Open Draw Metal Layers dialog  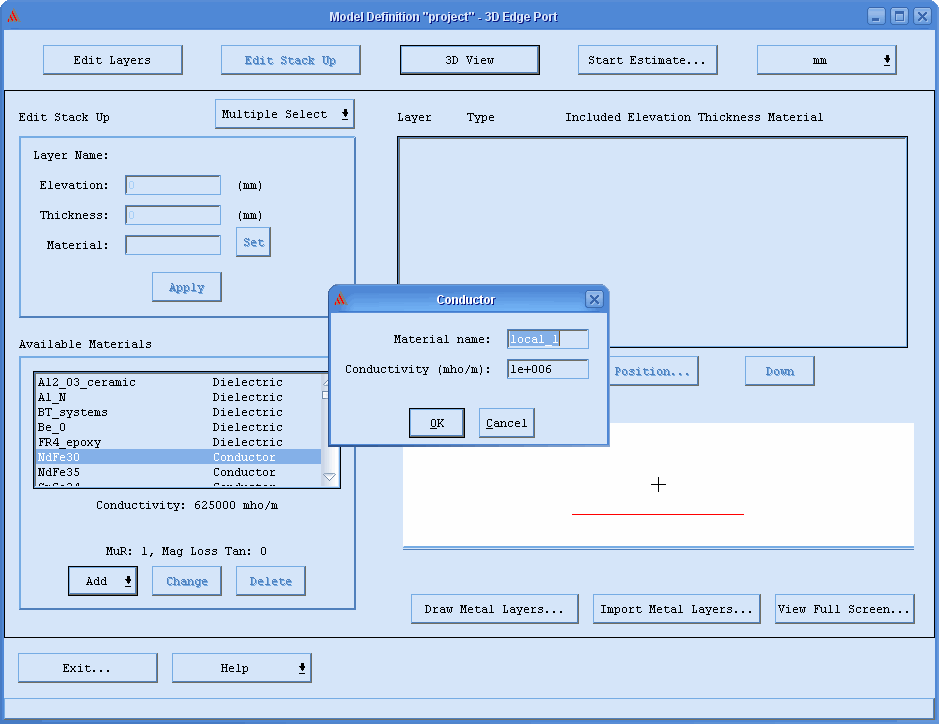tap(495, 609)
